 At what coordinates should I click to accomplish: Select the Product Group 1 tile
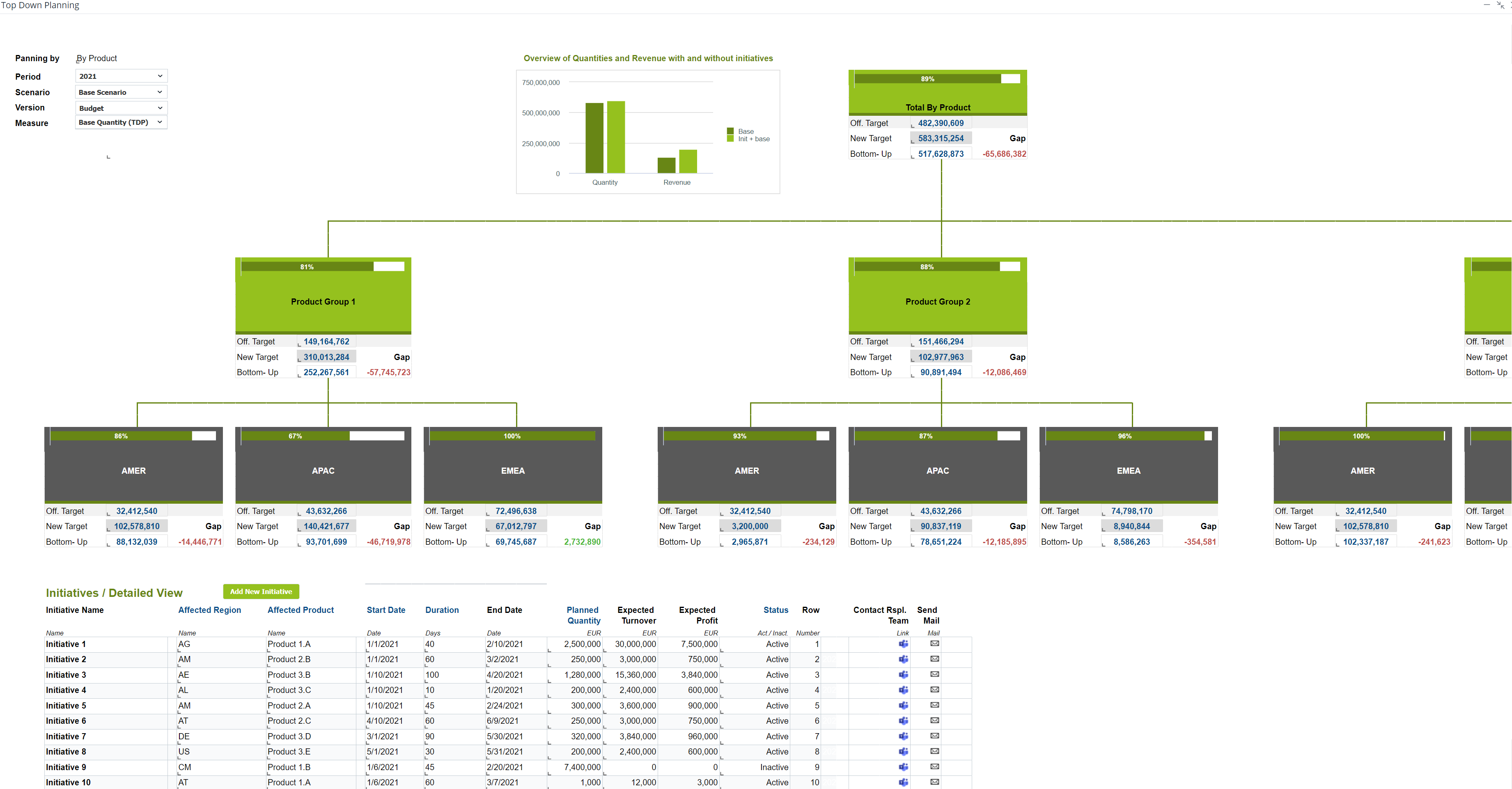coord(324,296)
